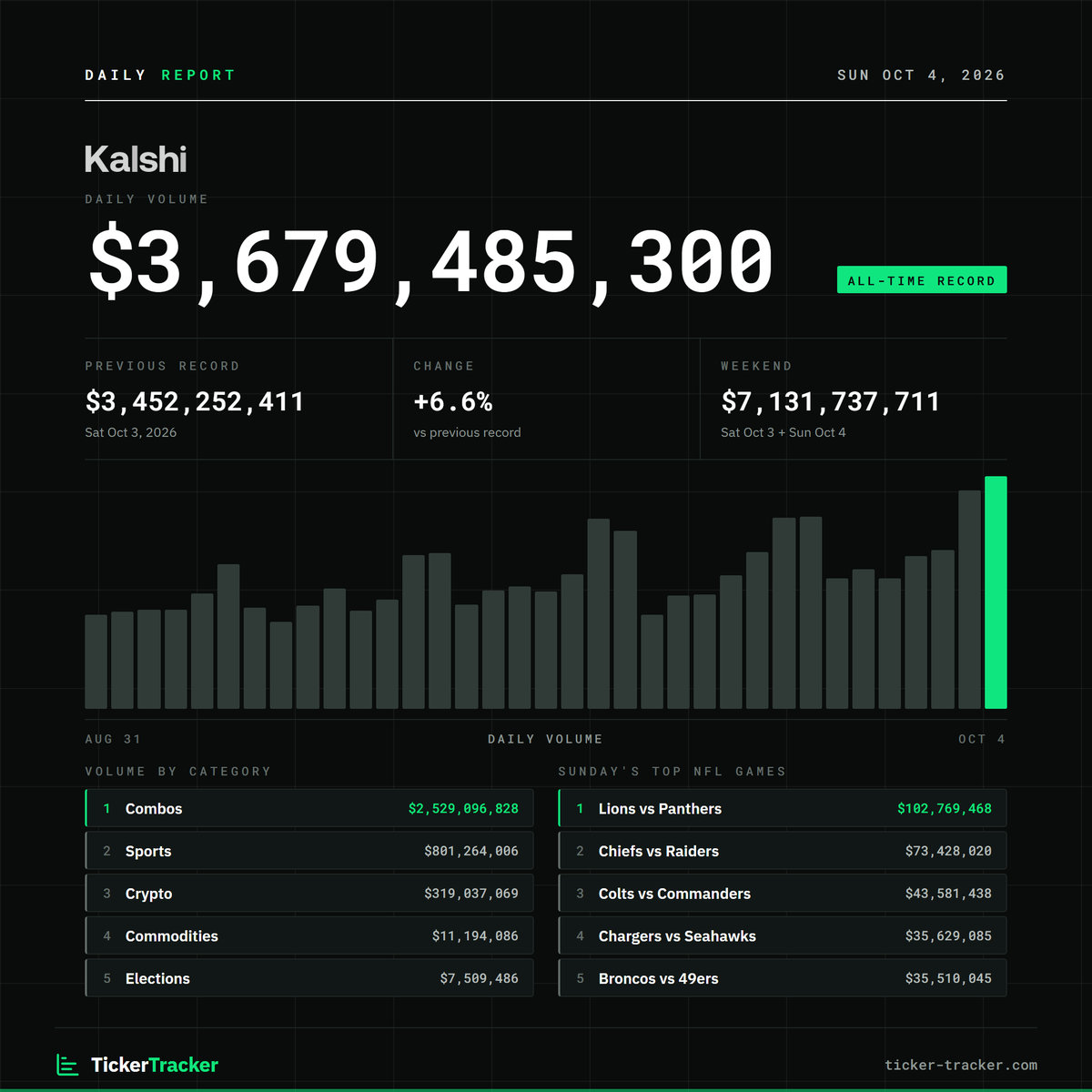Select the Chargers vs Seahawks row
Screen dimensions: 1092x1092
783,935
